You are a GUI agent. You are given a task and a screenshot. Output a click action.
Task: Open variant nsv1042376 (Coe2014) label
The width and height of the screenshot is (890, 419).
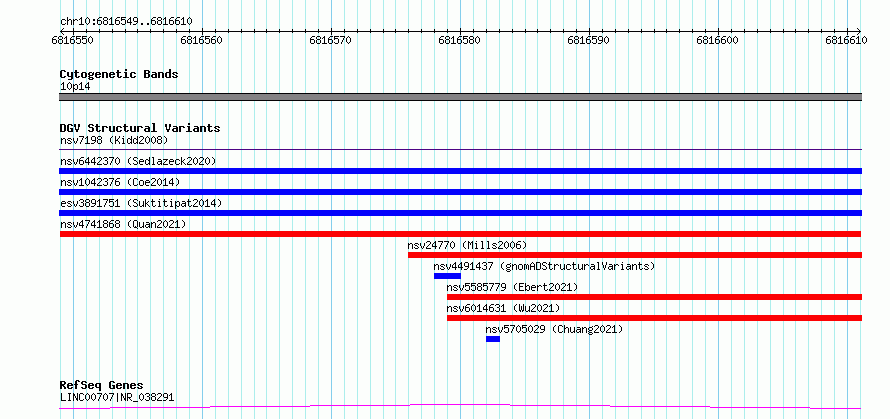120,182
